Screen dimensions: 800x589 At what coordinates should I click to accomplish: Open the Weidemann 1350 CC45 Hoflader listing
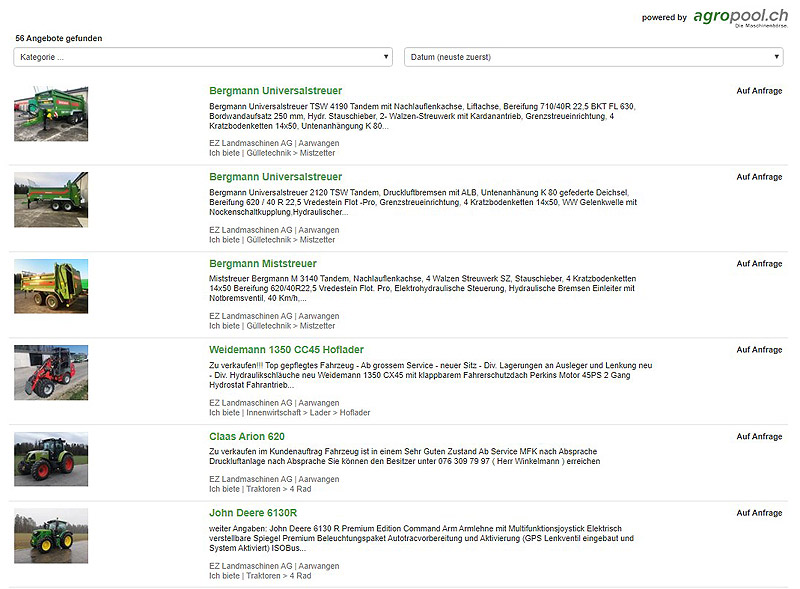pyautogui.click(x=286, y=350)
